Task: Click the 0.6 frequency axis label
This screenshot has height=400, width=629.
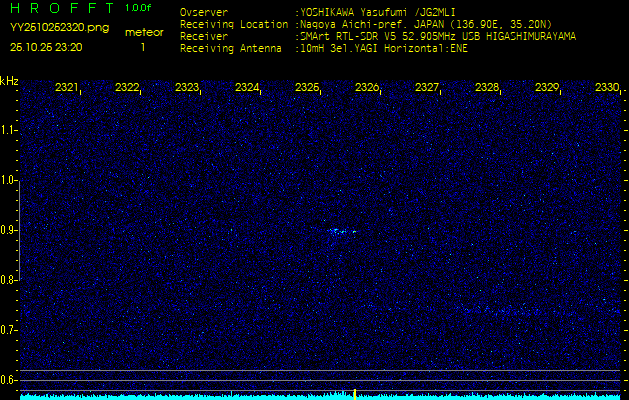Action: click(x=9, y=379)
